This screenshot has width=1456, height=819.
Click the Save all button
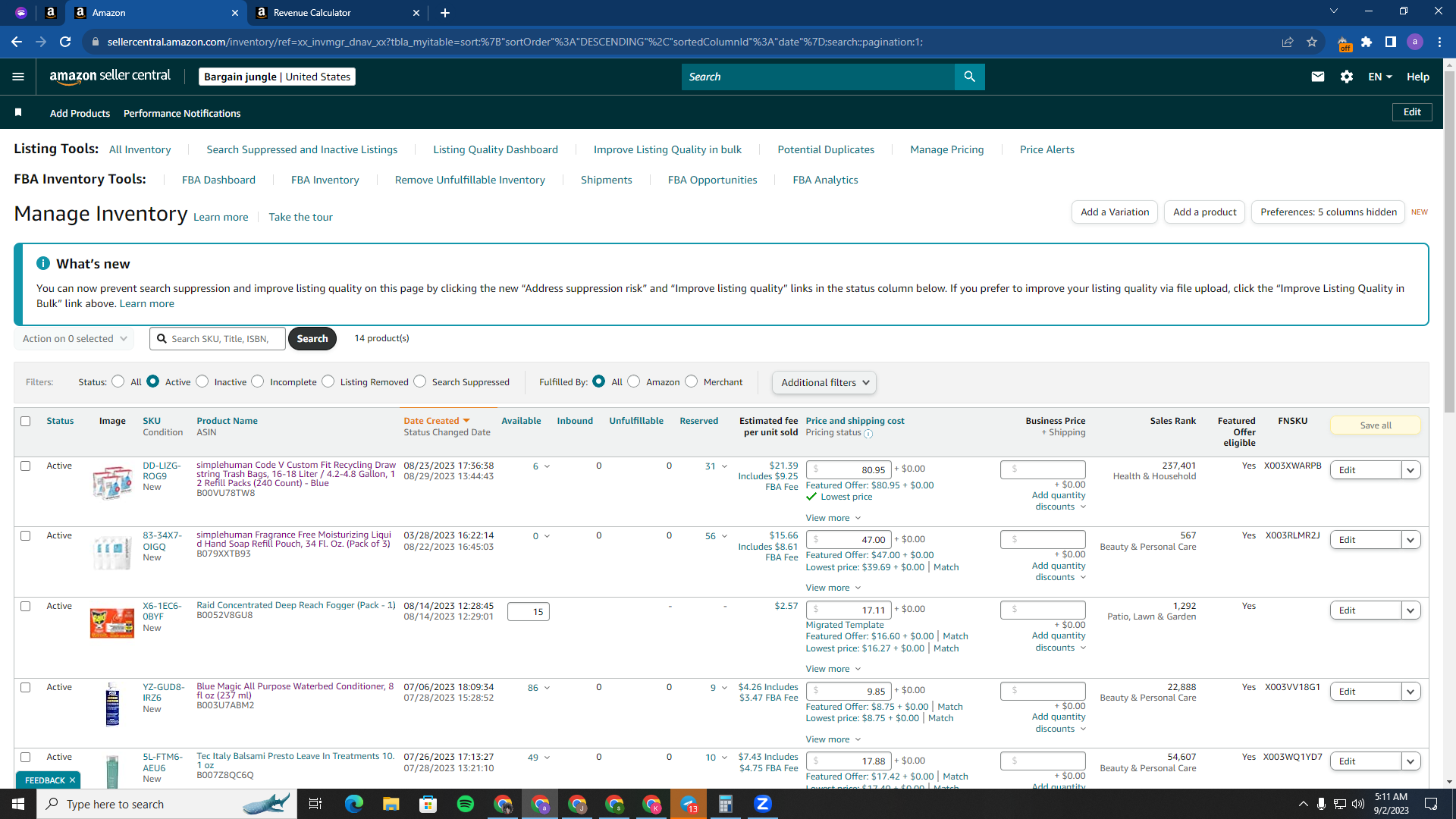pyautogui.click(x=1376, y=425)
